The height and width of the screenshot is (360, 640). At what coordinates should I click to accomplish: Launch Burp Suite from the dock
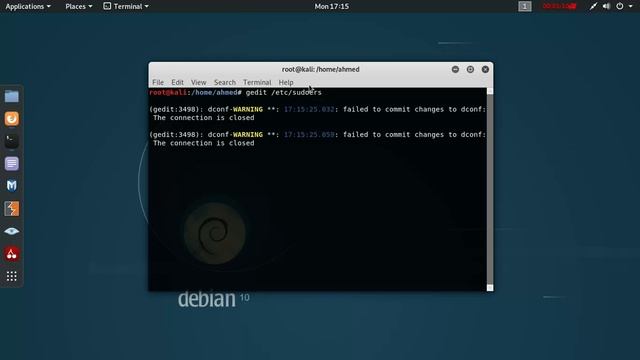click(11, 209)
